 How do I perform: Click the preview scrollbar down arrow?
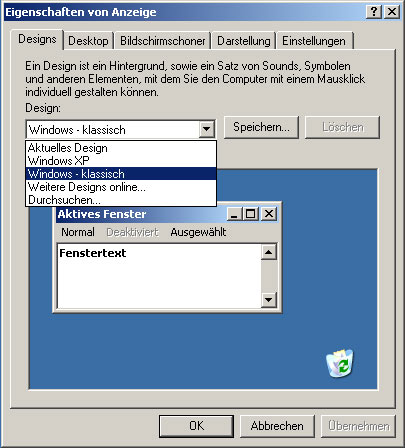tap(269, 300)
